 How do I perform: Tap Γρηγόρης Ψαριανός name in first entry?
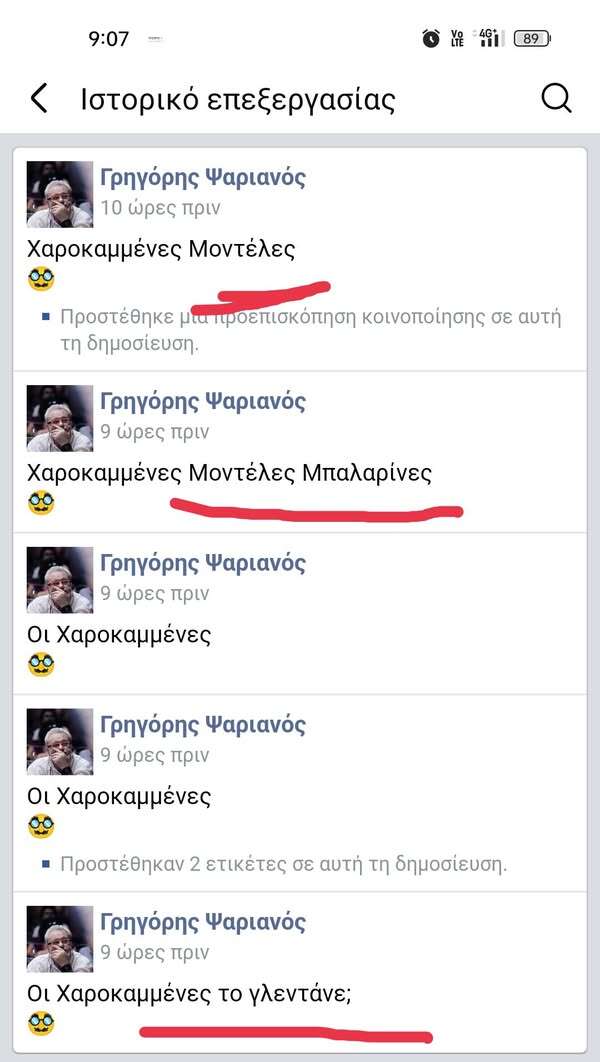tap(203, 178)
